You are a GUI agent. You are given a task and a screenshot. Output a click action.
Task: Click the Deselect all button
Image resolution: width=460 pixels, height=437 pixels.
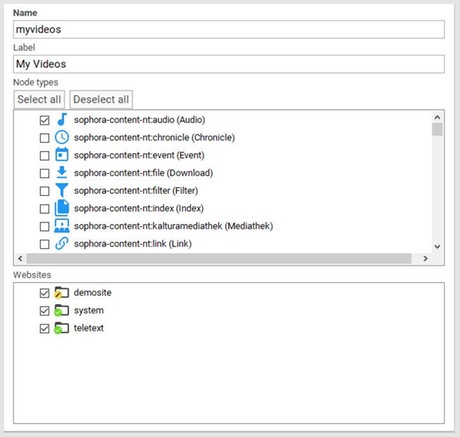pos(101,99)
